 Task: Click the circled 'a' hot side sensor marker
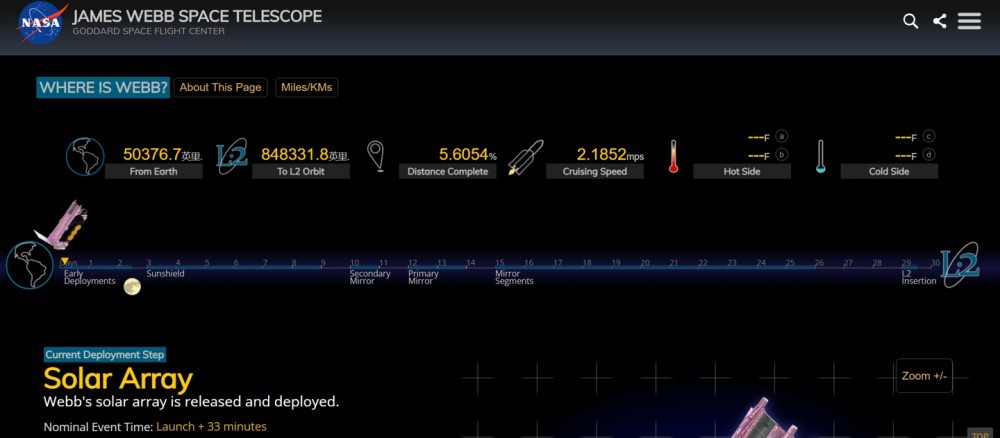coord(782,136)
